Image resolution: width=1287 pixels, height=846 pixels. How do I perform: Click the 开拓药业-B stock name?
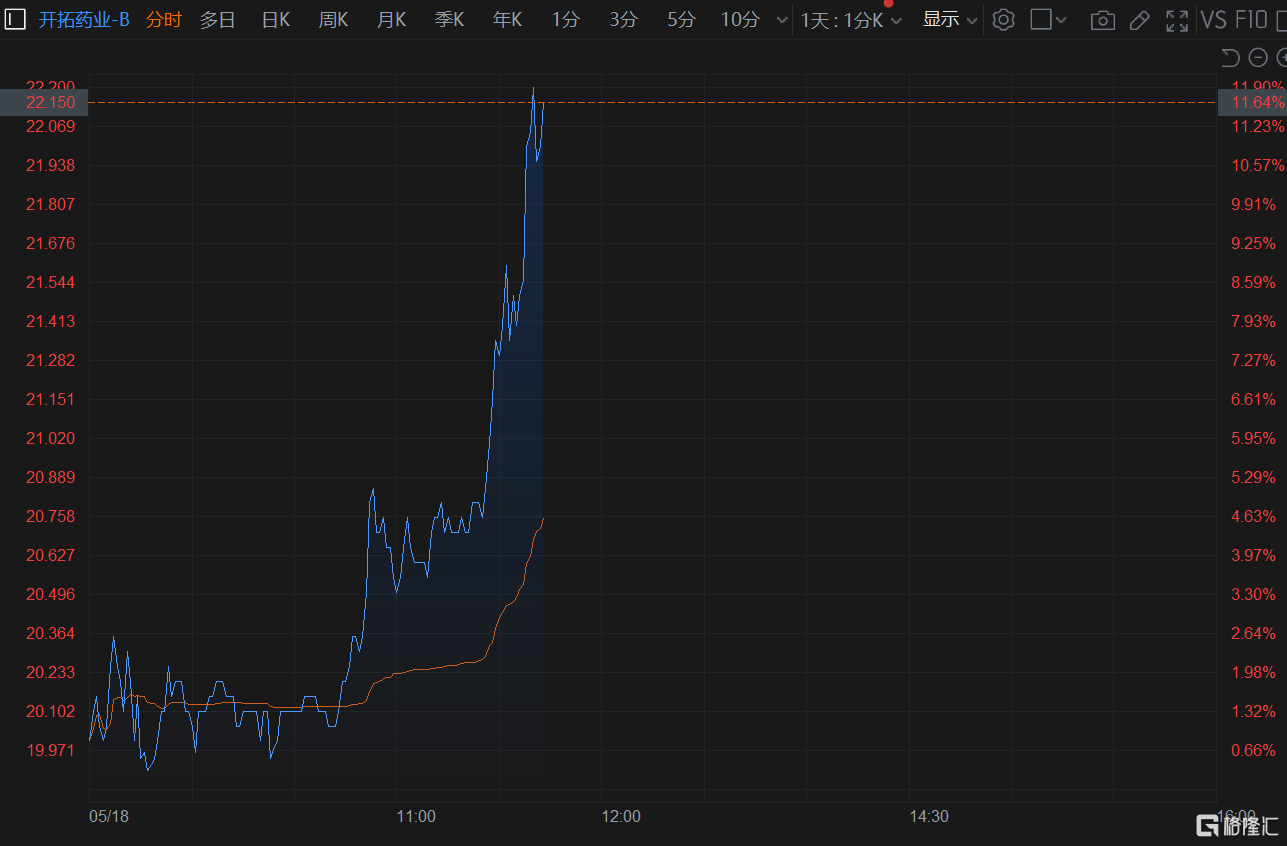point(84,20)
